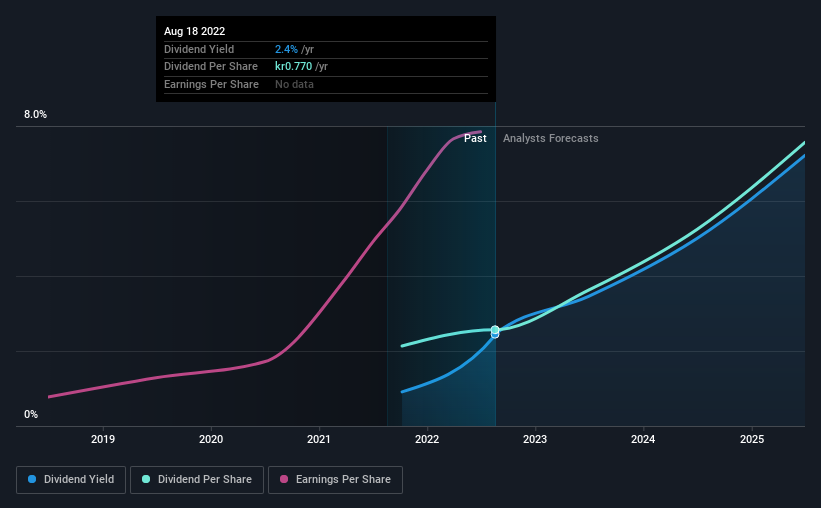Click the Aug 18 2022 tooltip date

click(195, 31)
